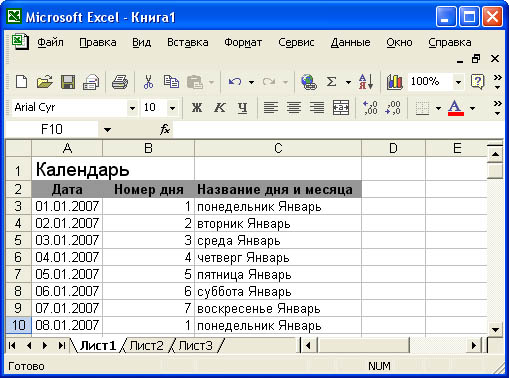
Task: Increase decimal places
Action: [370, 108]
